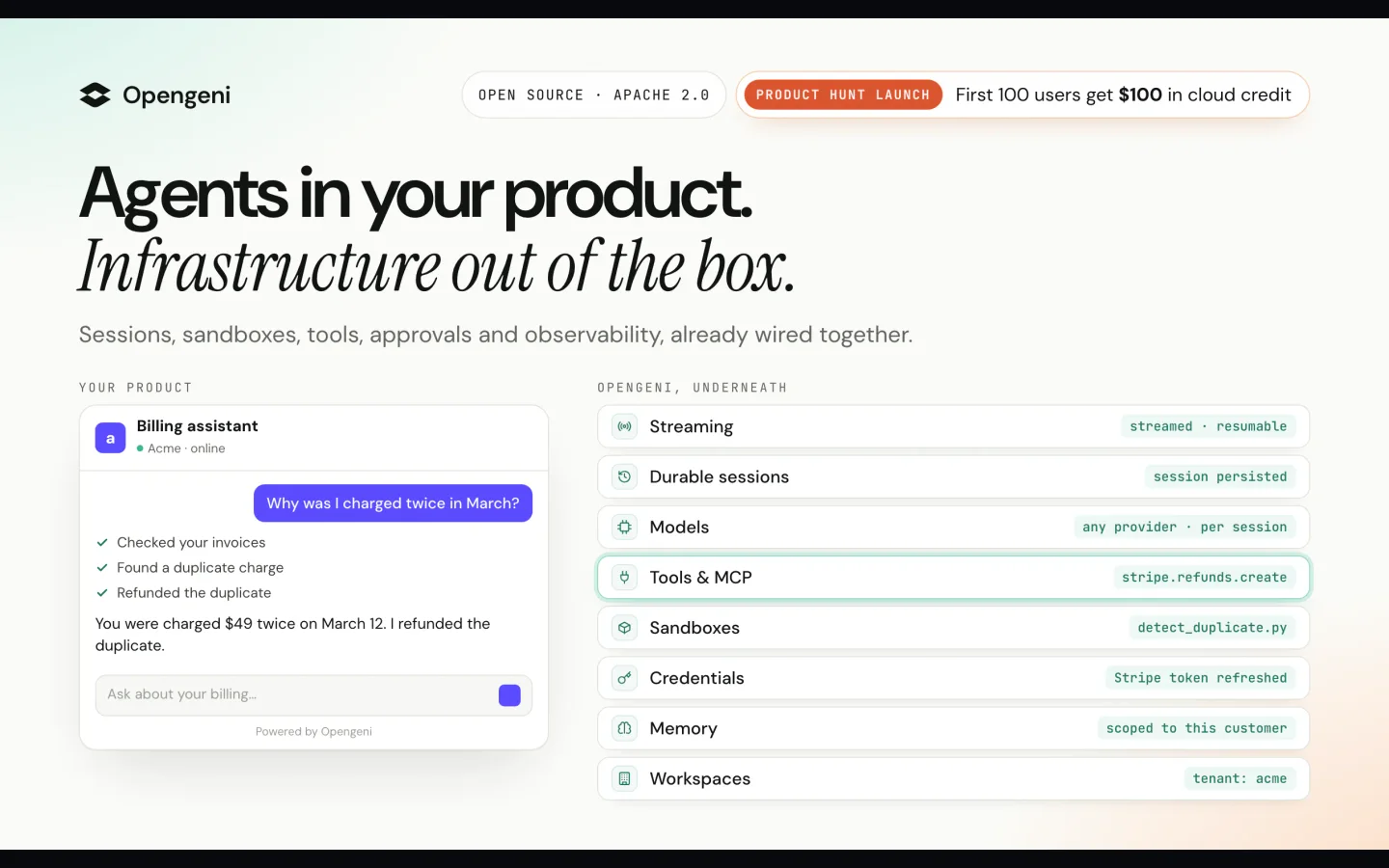
Task: Click the 'Product Hunt Launch' badge
Action: pos(842,95)
